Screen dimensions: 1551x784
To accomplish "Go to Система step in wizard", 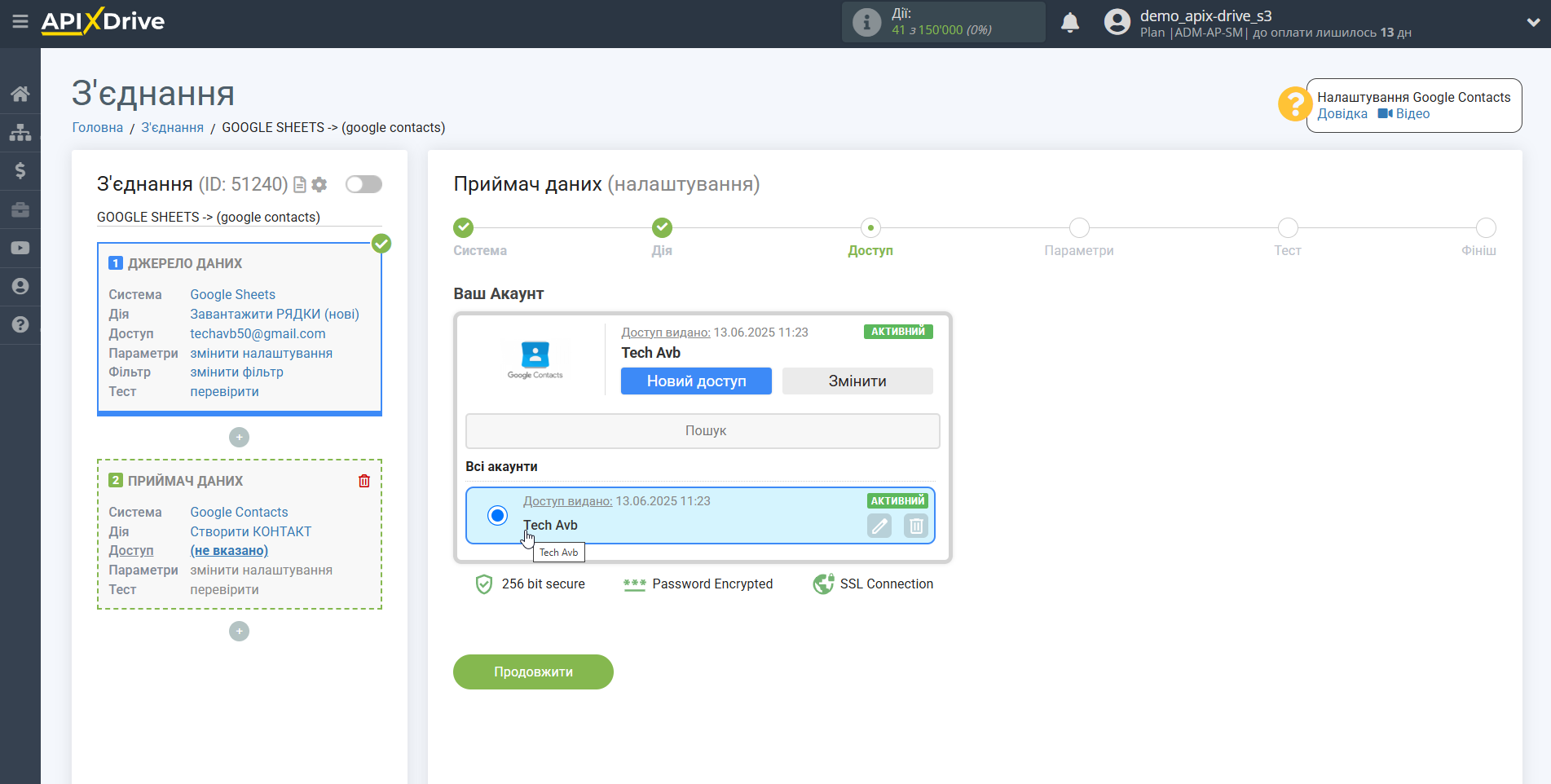I will point(464,228).
